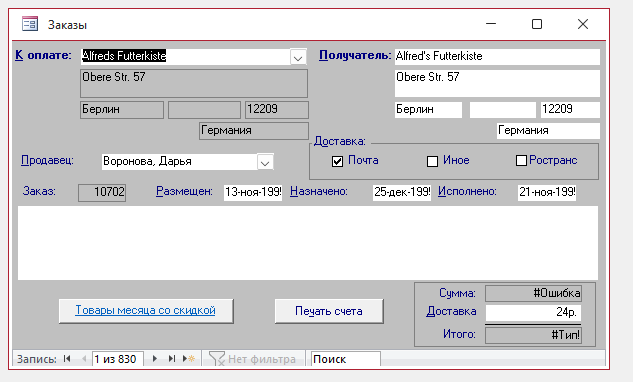Viewport: 633px width, 382px height.
Task: Minimize the Заказы window
Action: coord(491,24)
